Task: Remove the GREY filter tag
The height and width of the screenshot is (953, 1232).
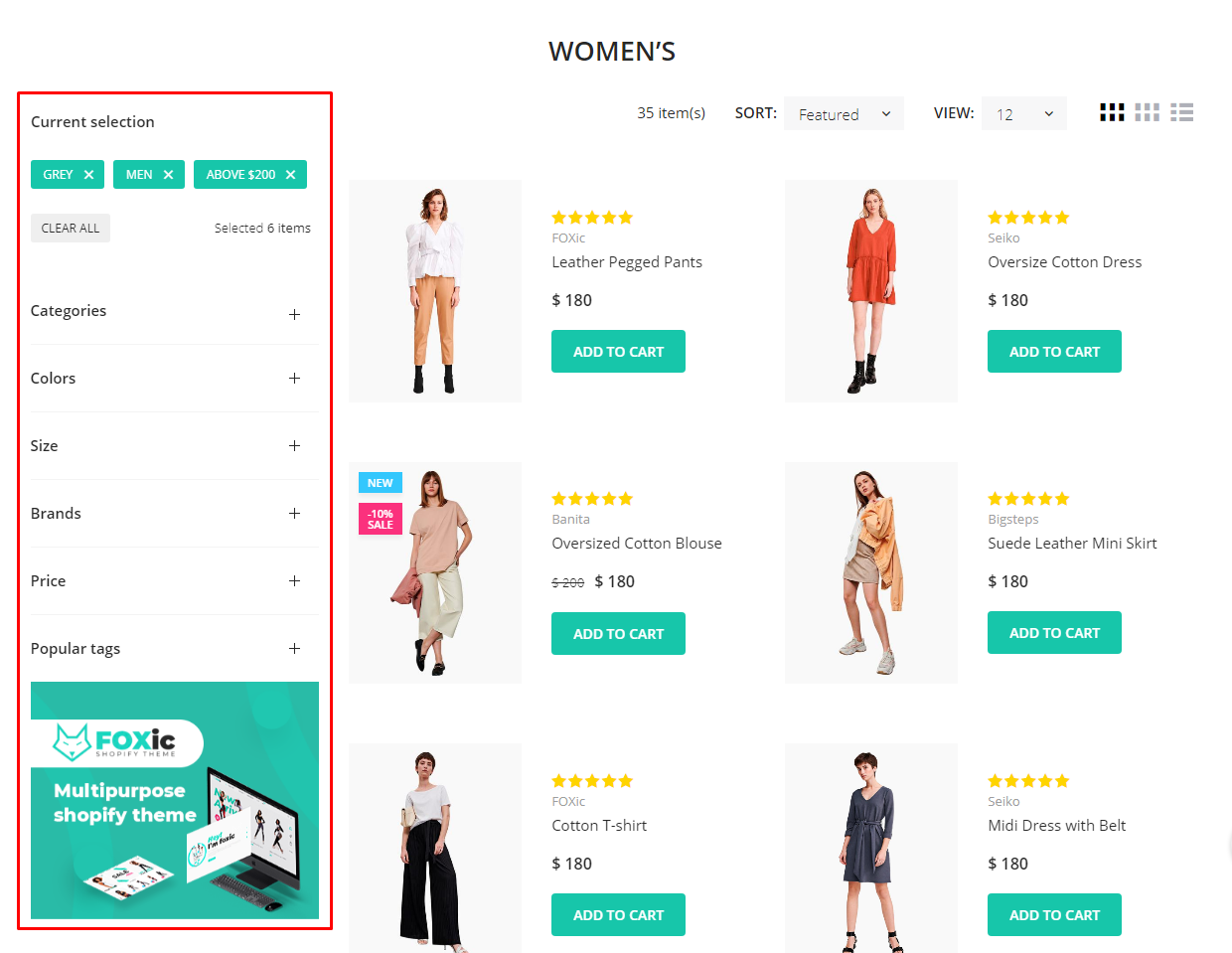Action: (88, 175)
